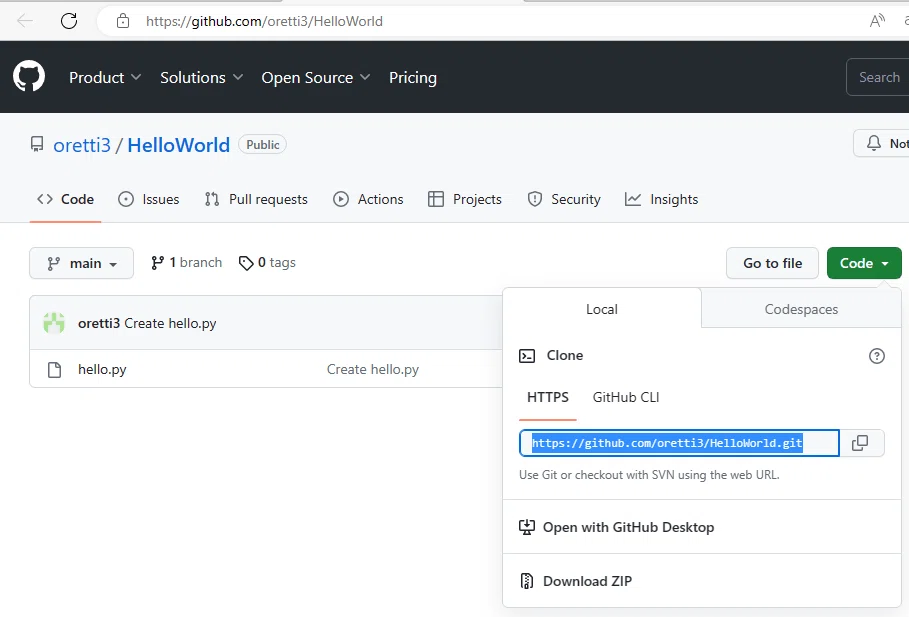Viewport: 909px width, 617px height.
Task: Click the desktop download icon by GitHub Desktop
Action: [x=526, y=527]
